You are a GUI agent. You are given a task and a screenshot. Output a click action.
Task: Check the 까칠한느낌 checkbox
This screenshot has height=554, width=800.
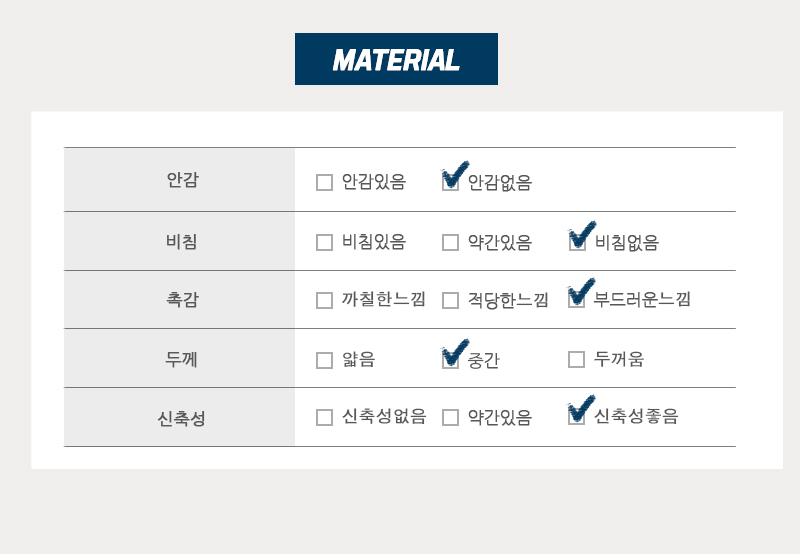(324, 300)
